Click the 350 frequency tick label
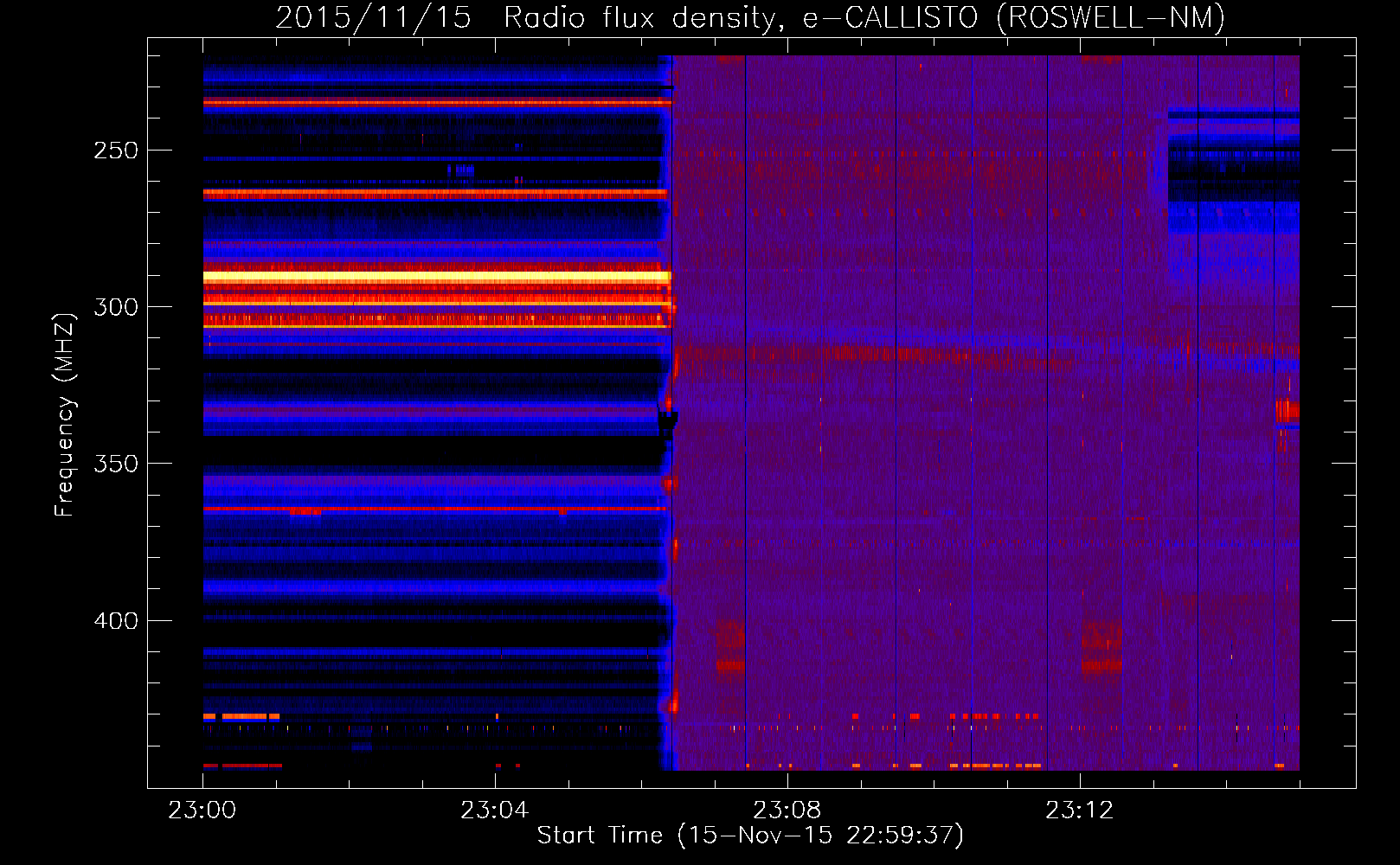 click(x=116, y=465)
